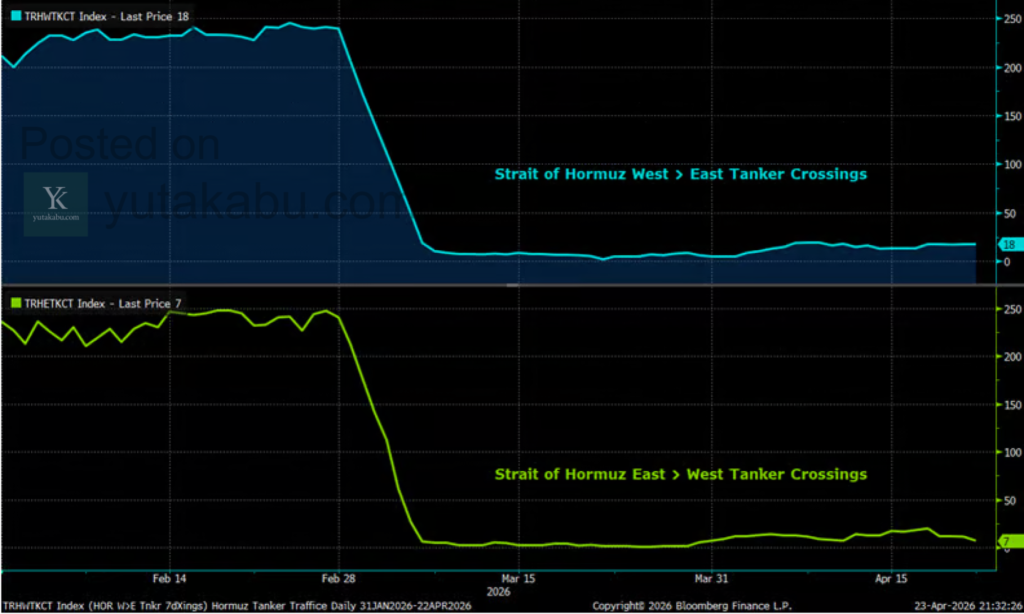Select the Feb 14 date axis label
Screen dimensions: 1024x614
coord(168,579)
